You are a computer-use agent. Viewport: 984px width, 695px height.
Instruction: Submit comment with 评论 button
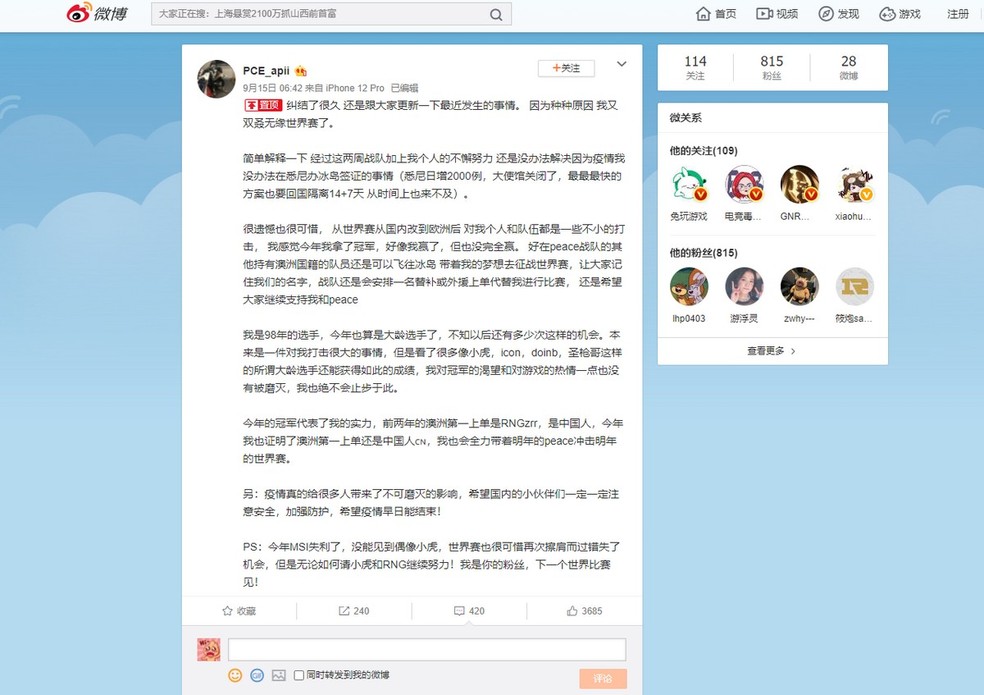[602, 678]
